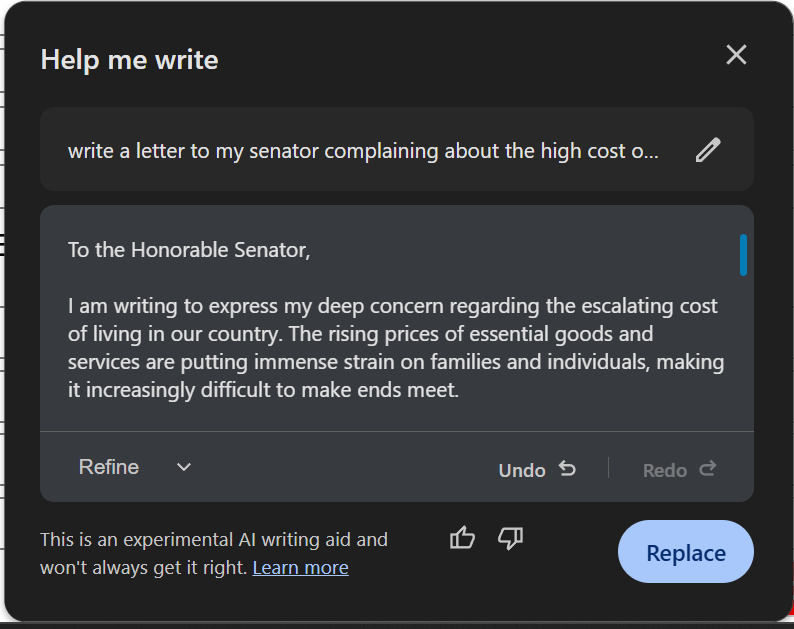Open the Refine options menu label
The image size is (794, 629).
(x=109, y=467)
